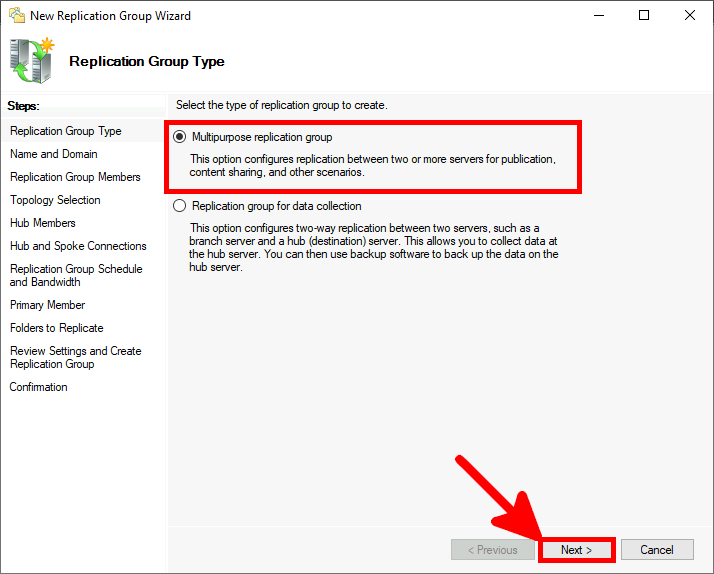The image size is (714, 574).
Task: Open Review Settings and Create Replication Group step
Action: coord(76,357)
